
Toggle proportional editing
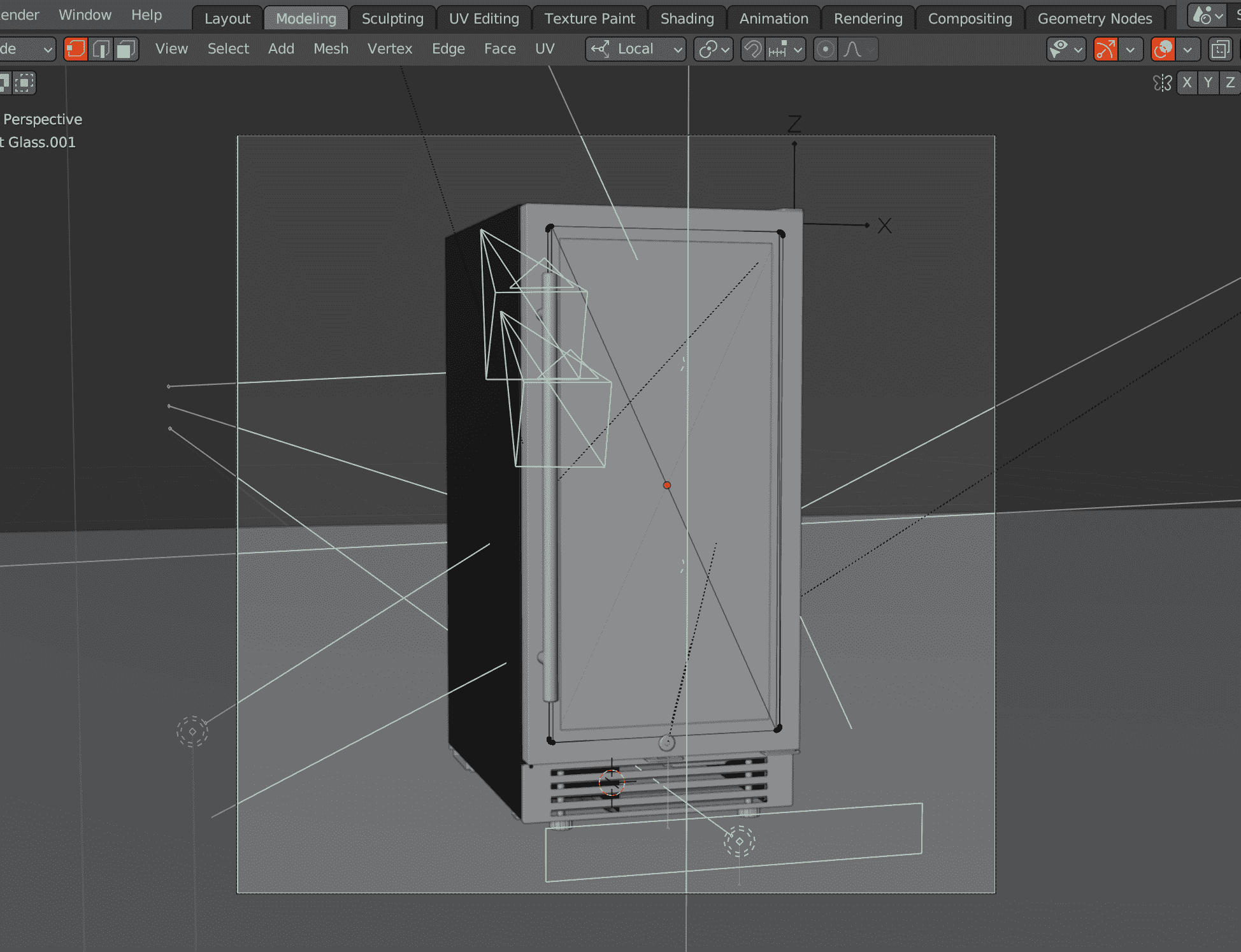pyautogui.click(x=826, y=49)
